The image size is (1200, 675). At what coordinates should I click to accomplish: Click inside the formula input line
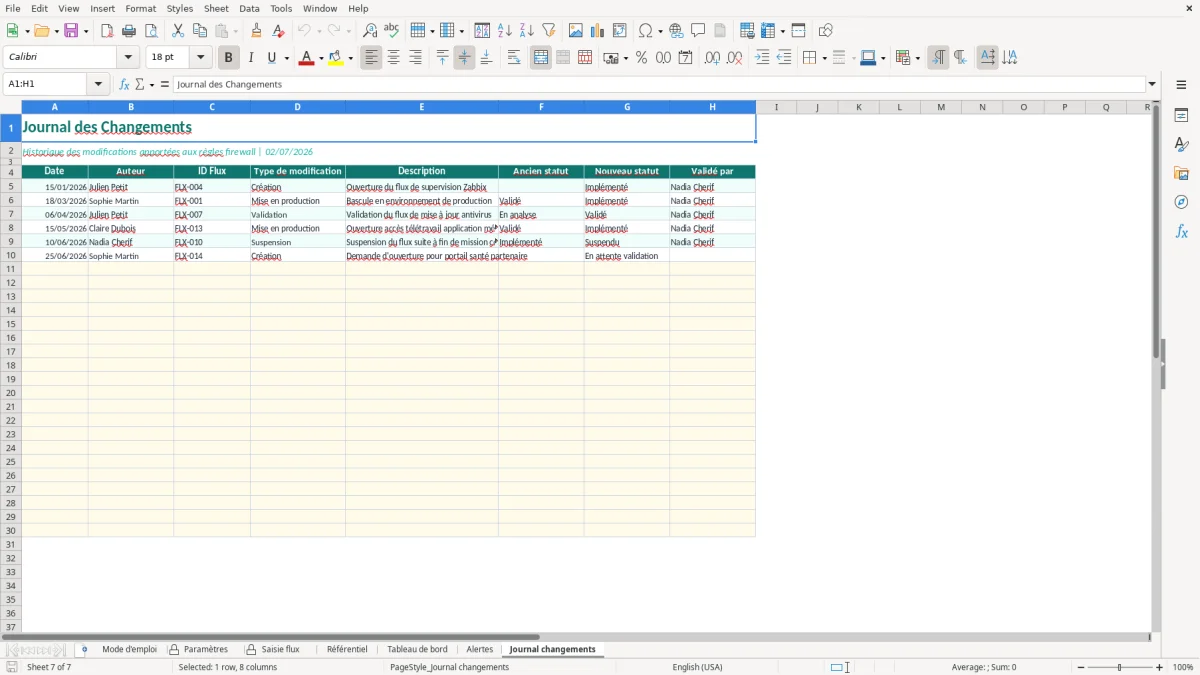pyautogui.click(x=658, y=84)
